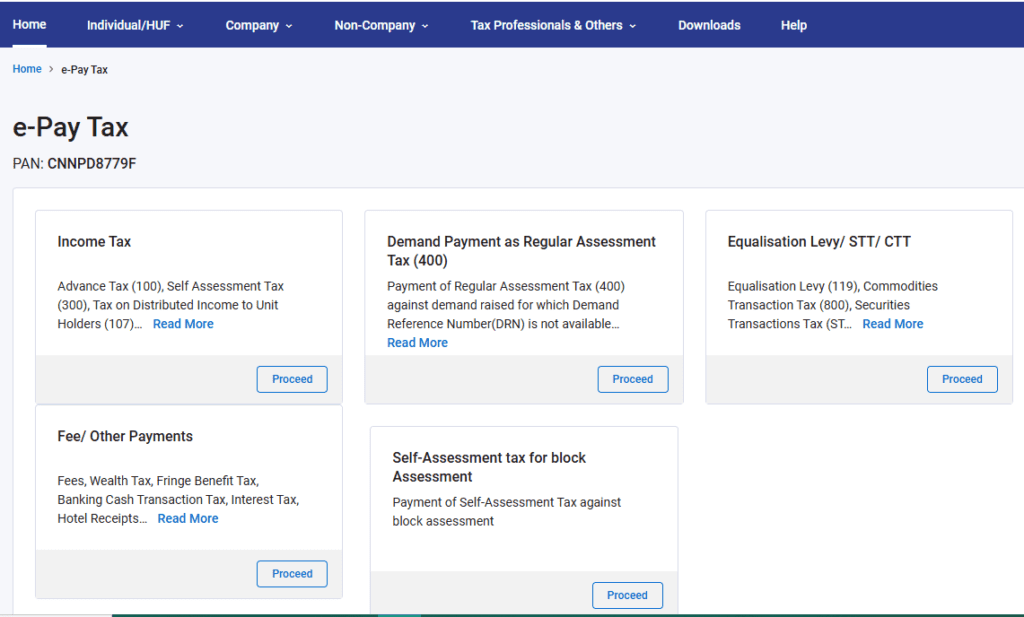Open the Help menu item
The width and height of the screenshot is (1024, 617).
tap(793, 26)
